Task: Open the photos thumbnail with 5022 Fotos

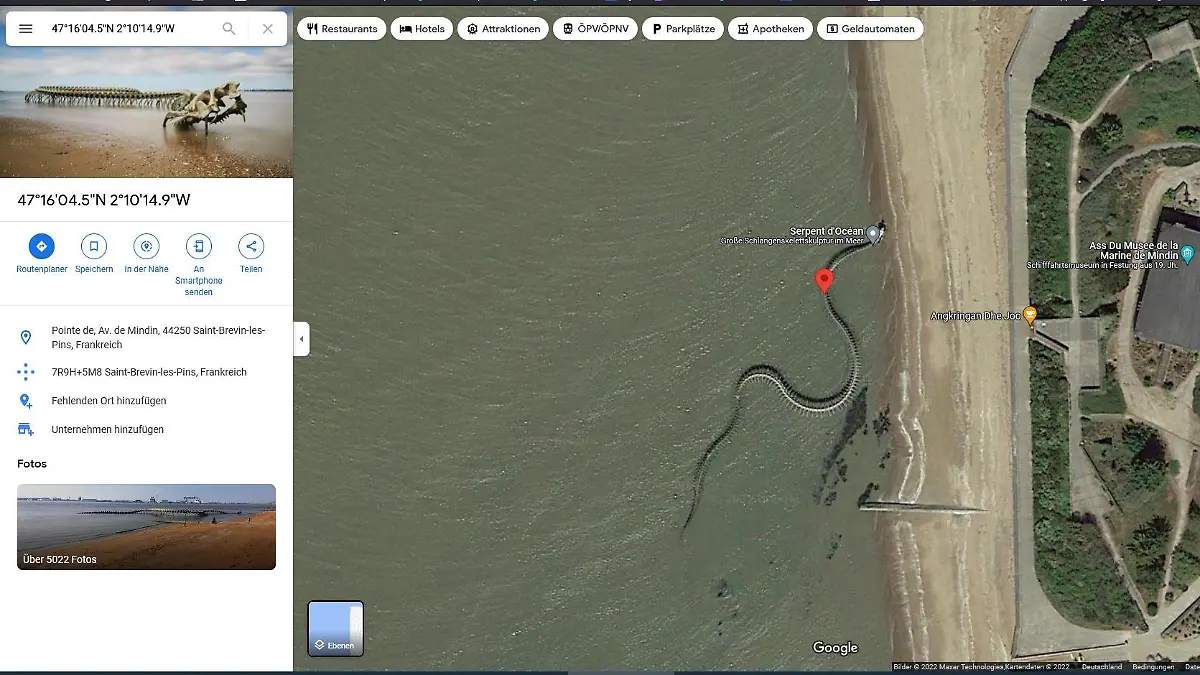Action: pyautogui.click(x=146, y=526)
